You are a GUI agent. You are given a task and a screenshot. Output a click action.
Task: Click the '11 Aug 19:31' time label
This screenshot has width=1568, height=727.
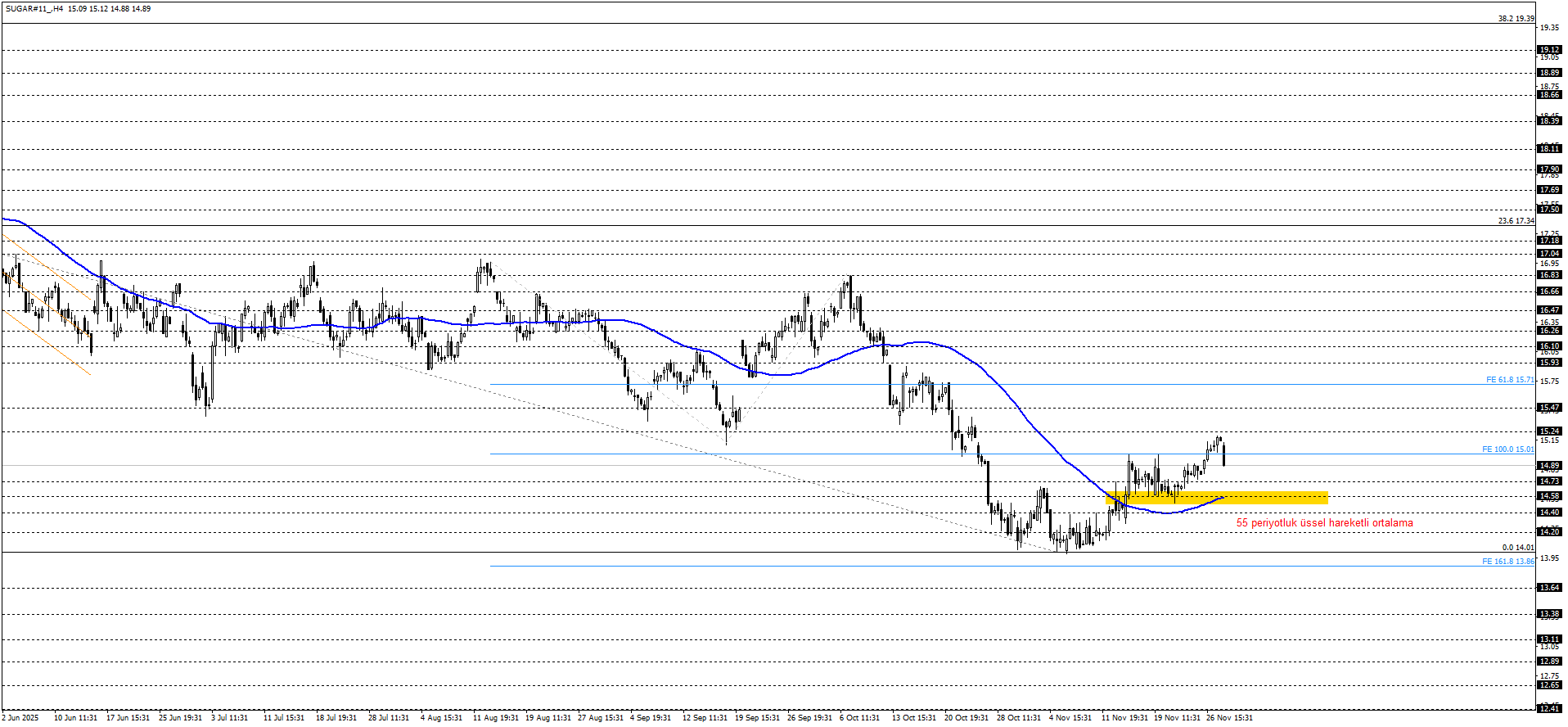pyautogui.click(x=496, y=718)
